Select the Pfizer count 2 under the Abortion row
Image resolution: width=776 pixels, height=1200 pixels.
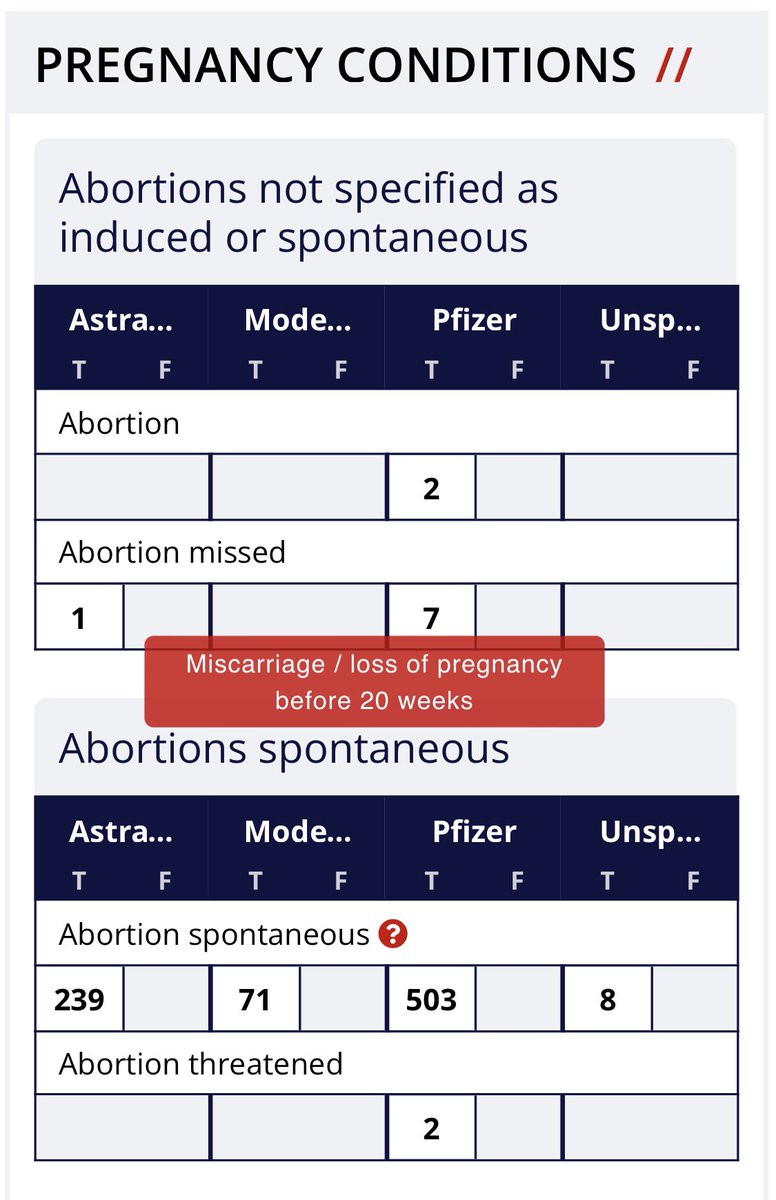click(431, 488)
